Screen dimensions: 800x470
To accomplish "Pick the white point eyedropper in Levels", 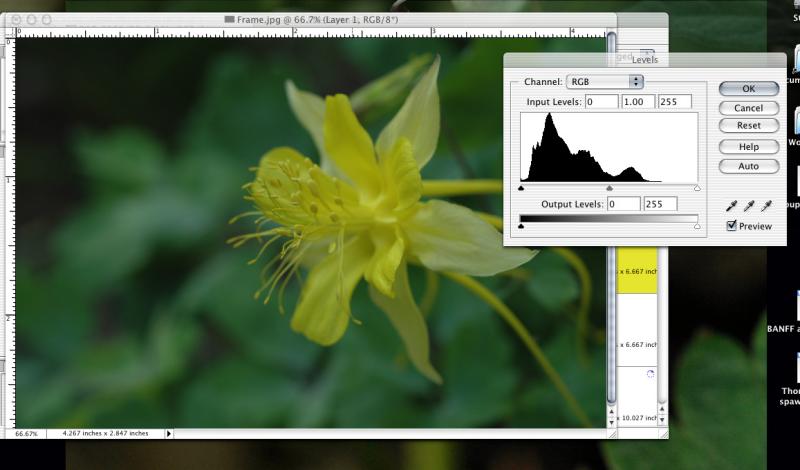I will [766, 206].
